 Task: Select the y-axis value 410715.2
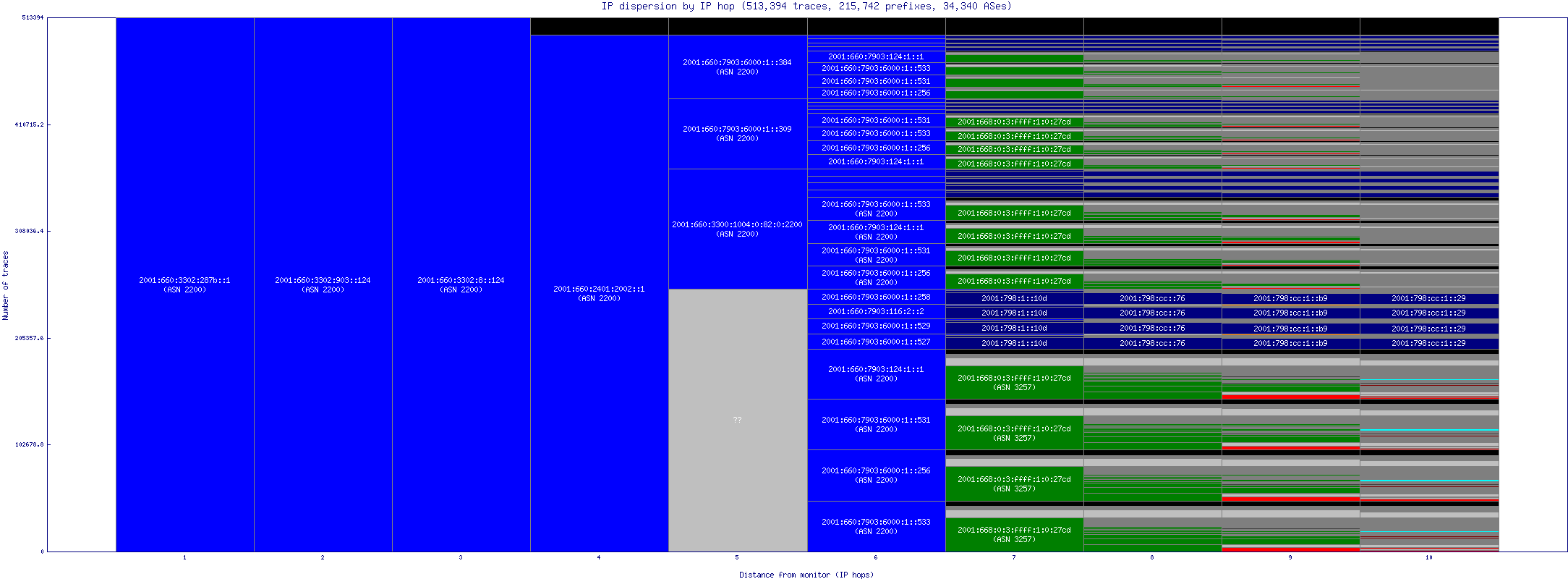tap(29, 124)
